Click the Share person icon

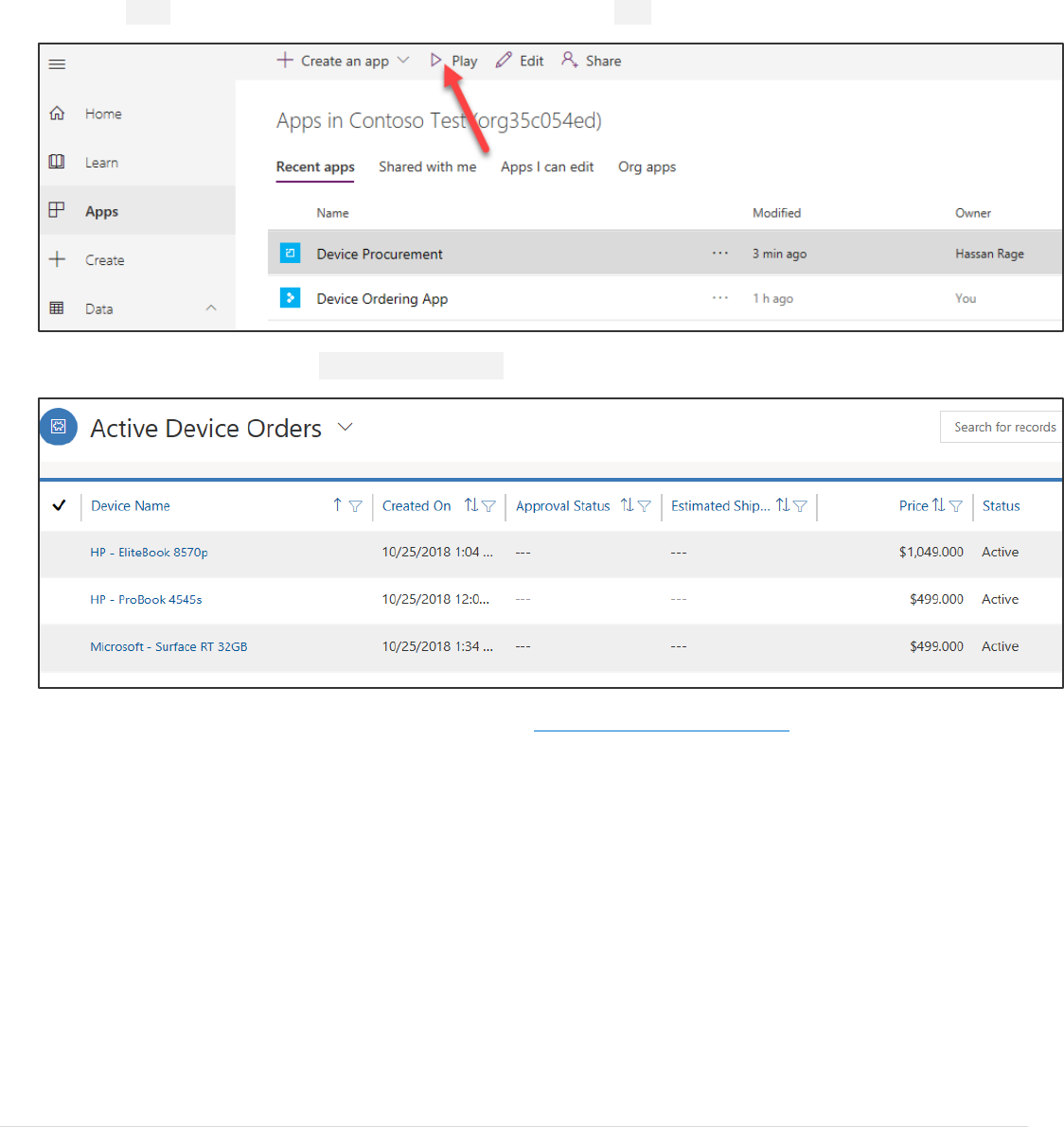(x=569, y=60)
